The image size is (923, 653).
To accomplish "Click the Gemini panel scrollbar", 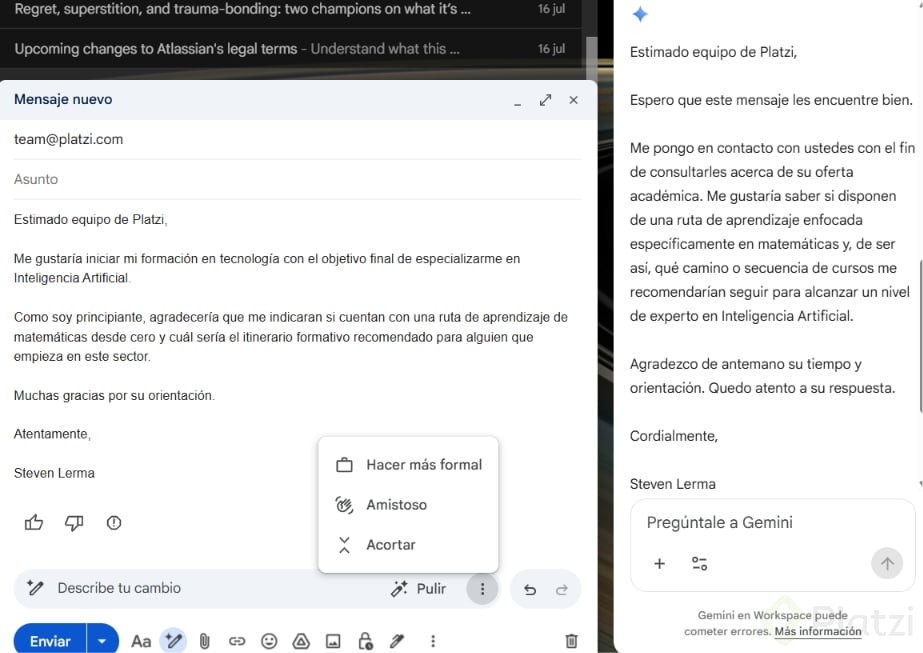I will tap(920, 336).
